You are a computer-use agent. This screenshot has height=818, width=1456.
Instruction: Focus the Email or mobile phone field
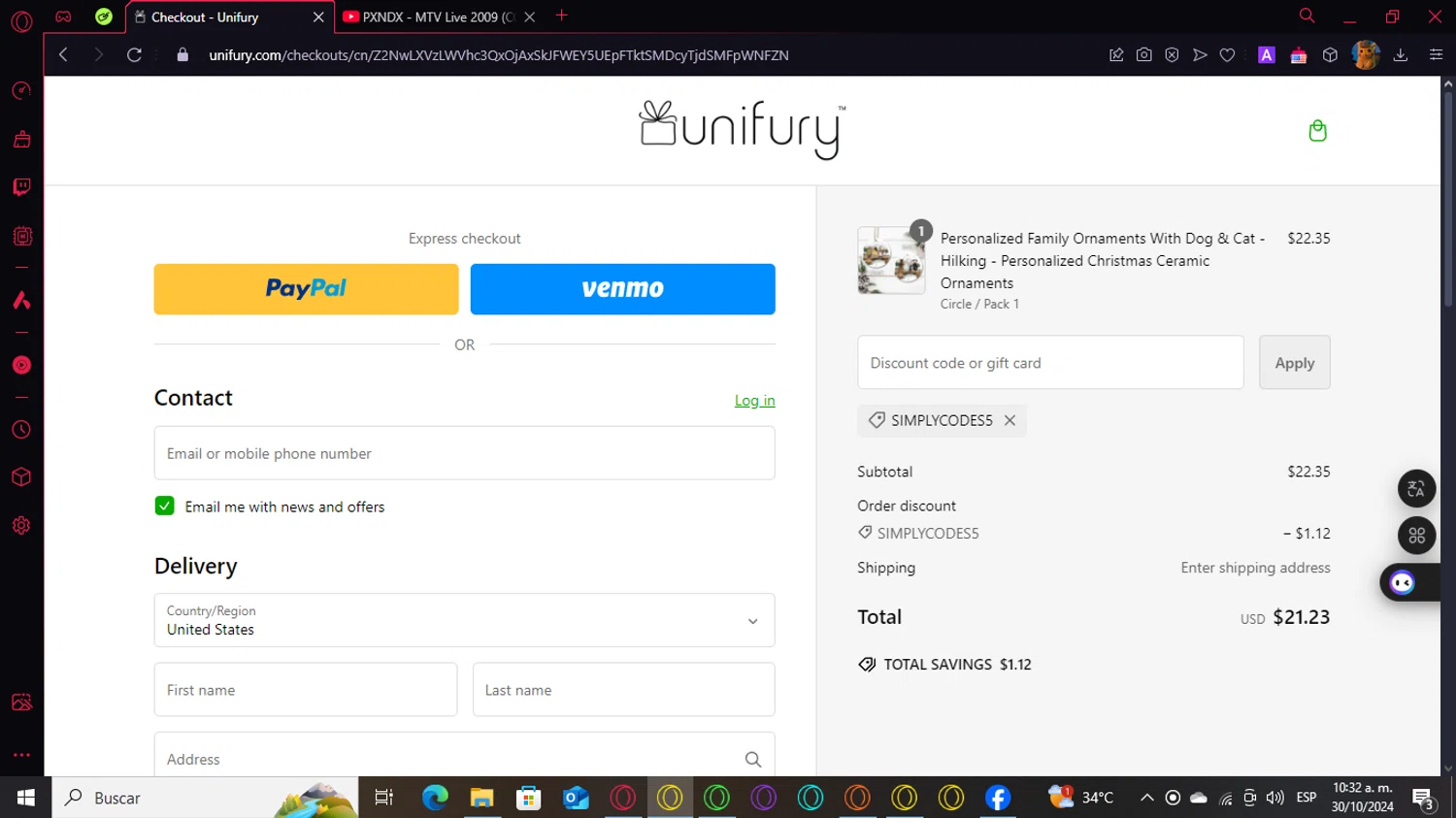tap(464, 453)
